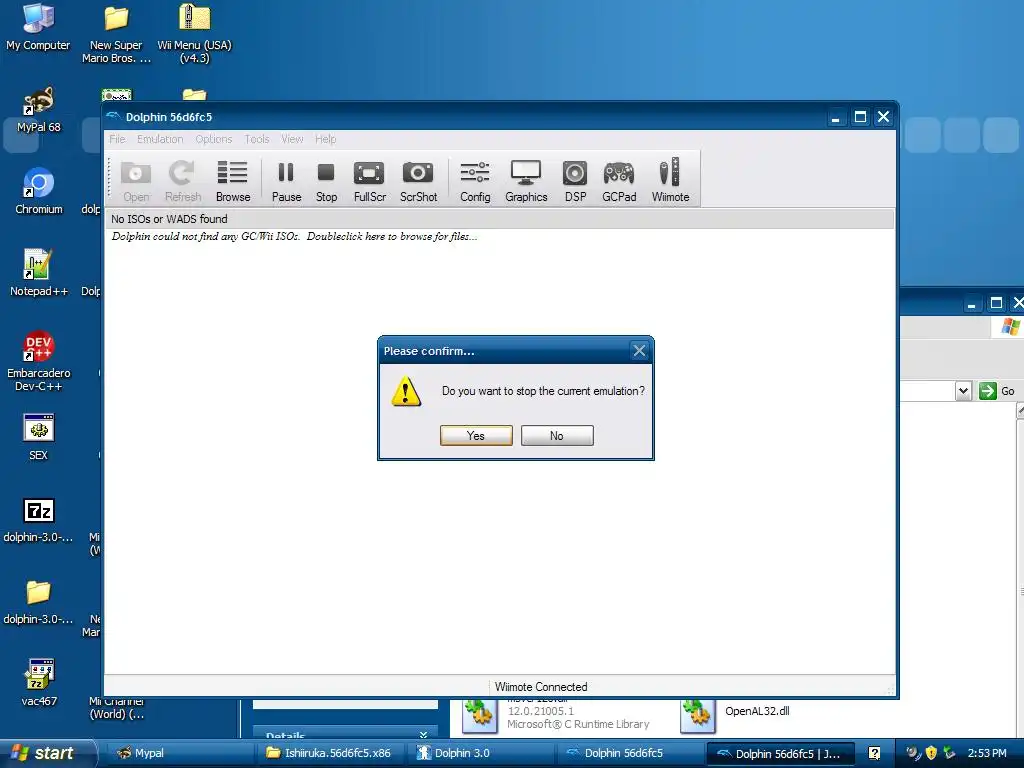1024x768 pixels.
Task: Open the Wii Menu (USA) archive icon
Action: pos(195,33)
